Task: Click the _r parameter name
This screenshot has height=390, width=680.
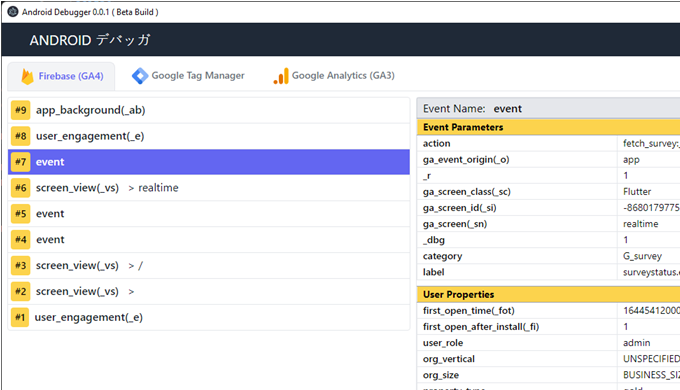Action: 427,176
